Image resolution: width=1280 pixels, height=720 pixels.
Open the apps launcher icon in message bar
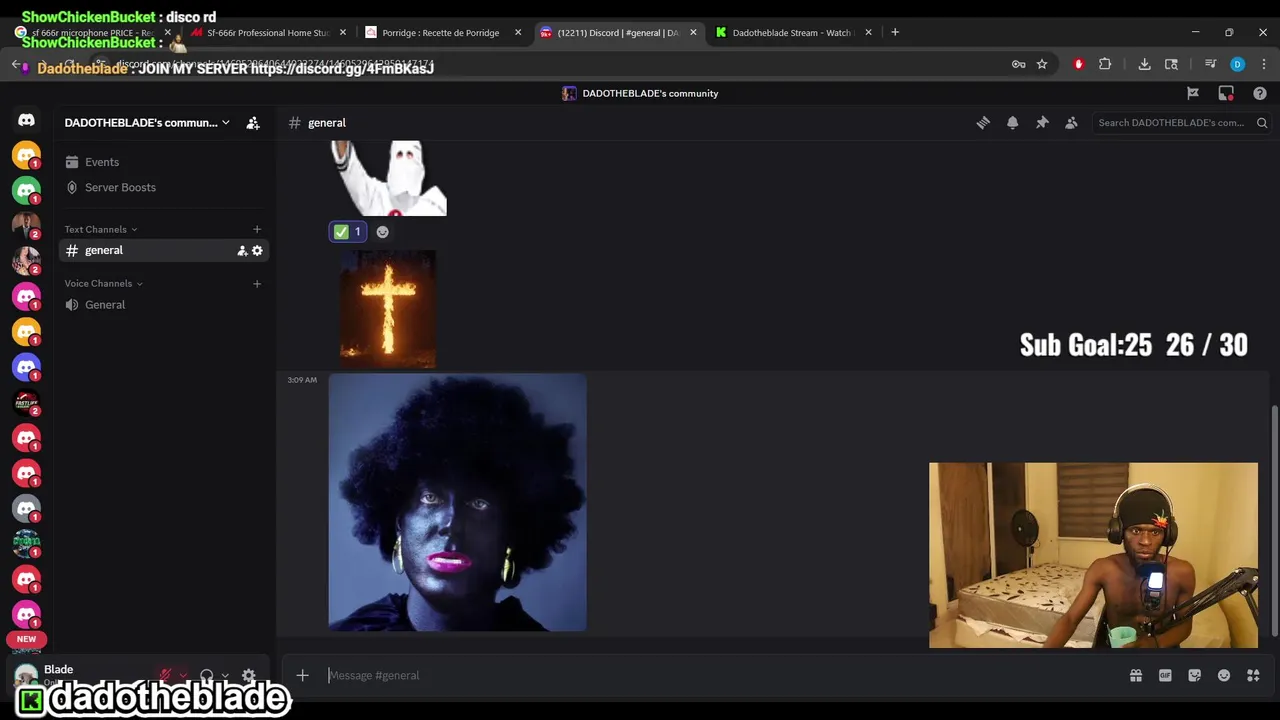coord(1253,676)
